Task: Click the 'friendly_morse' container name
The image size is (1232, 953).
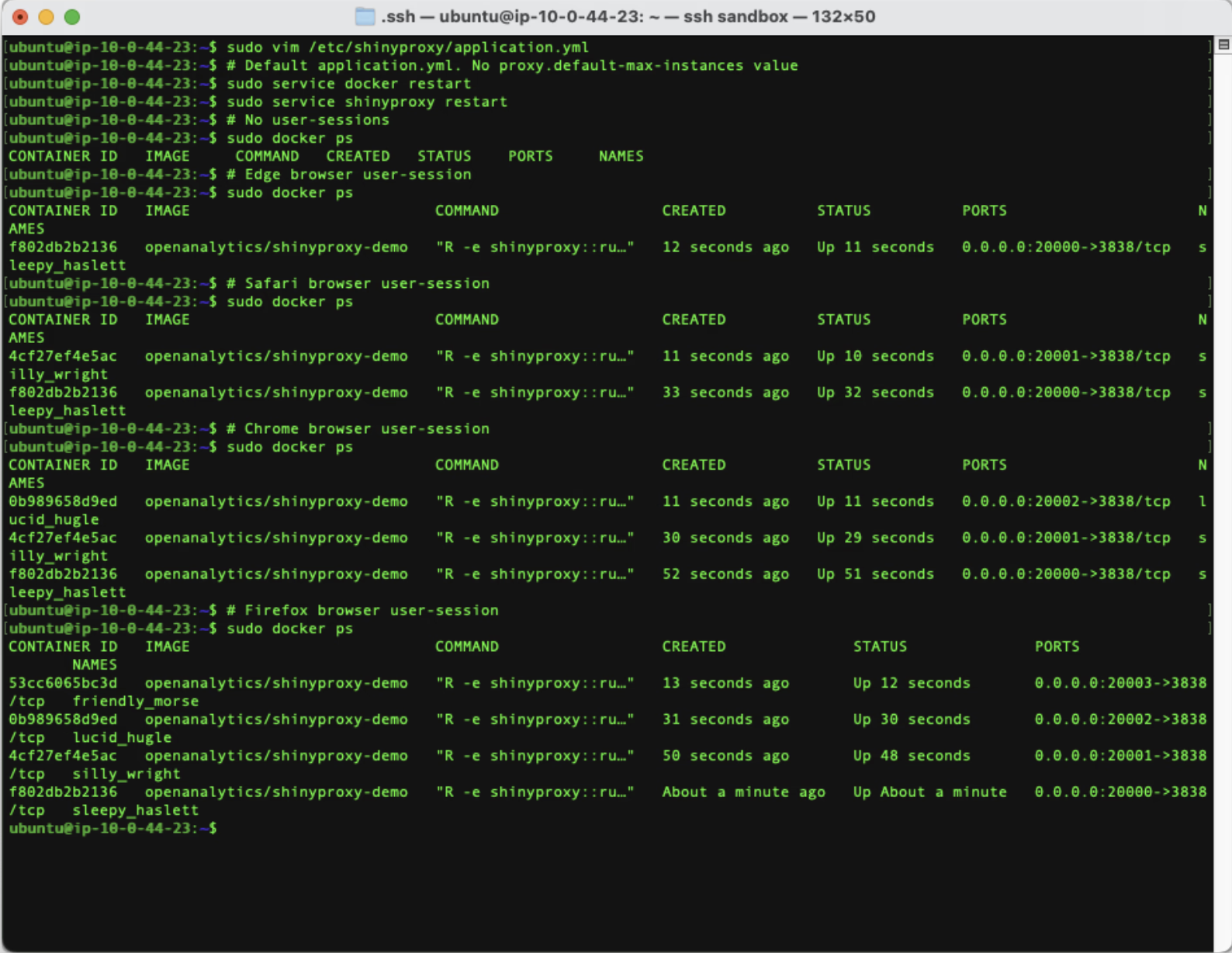Action: 135,702
